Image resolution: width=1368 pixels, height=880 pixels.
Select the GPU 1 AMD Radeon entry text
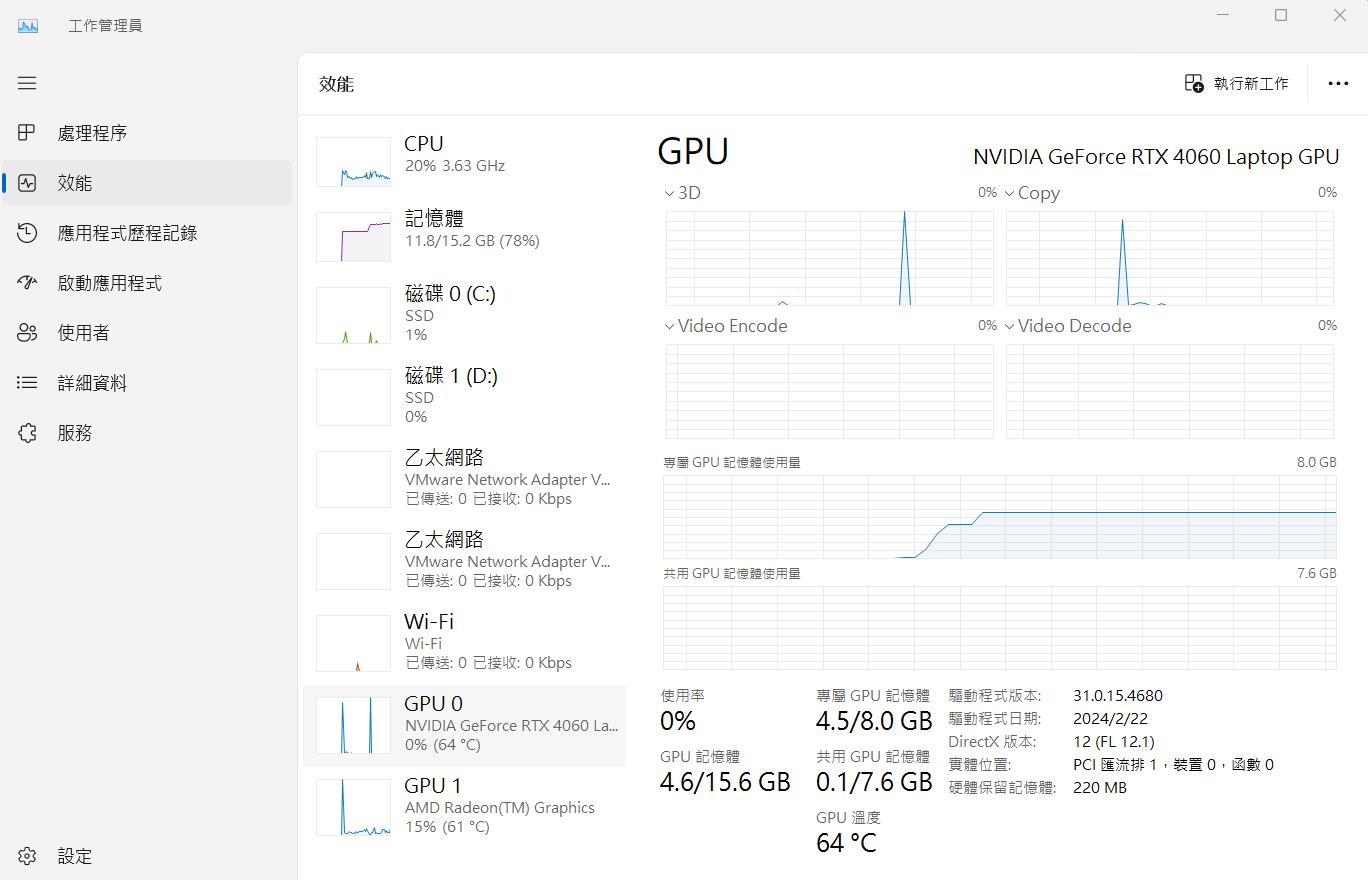pyautogui.click(x=500, y=808)
